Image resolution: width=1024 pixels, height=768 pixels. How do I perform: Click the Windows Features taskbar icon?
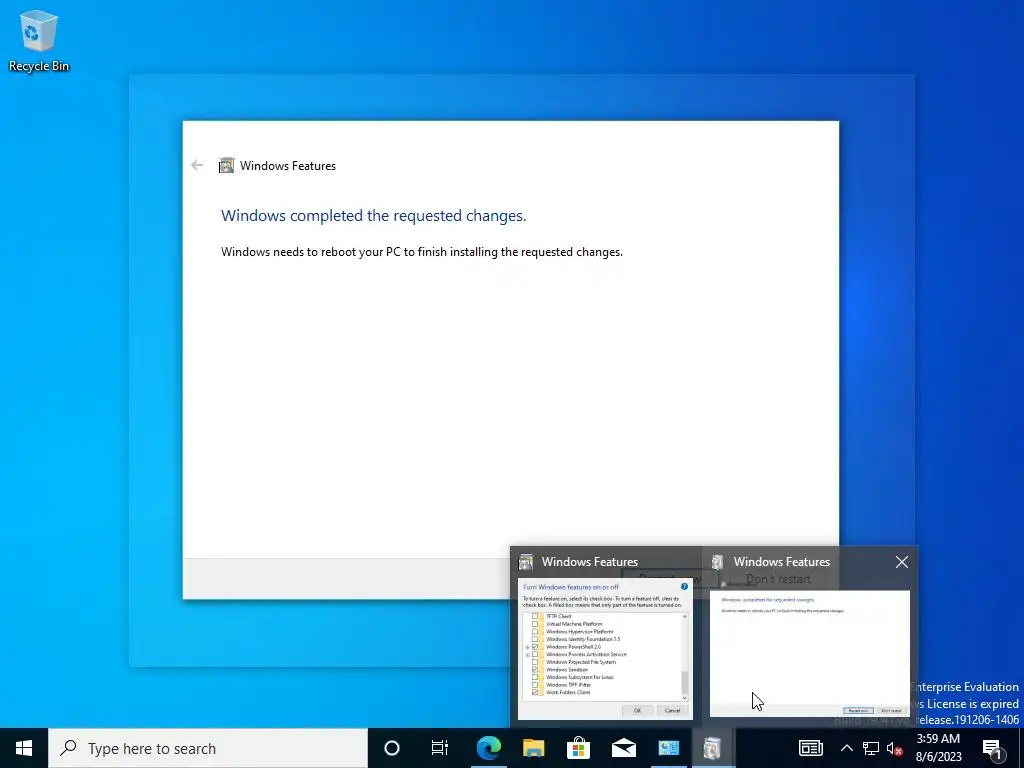point(713,748)
